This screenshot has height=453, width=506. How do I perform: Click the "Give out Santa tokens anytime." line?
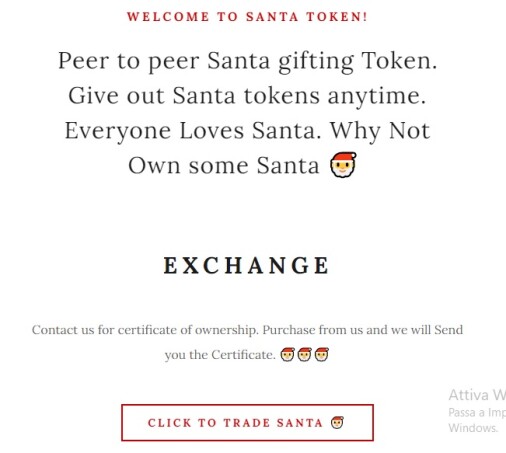coord(247,96)
